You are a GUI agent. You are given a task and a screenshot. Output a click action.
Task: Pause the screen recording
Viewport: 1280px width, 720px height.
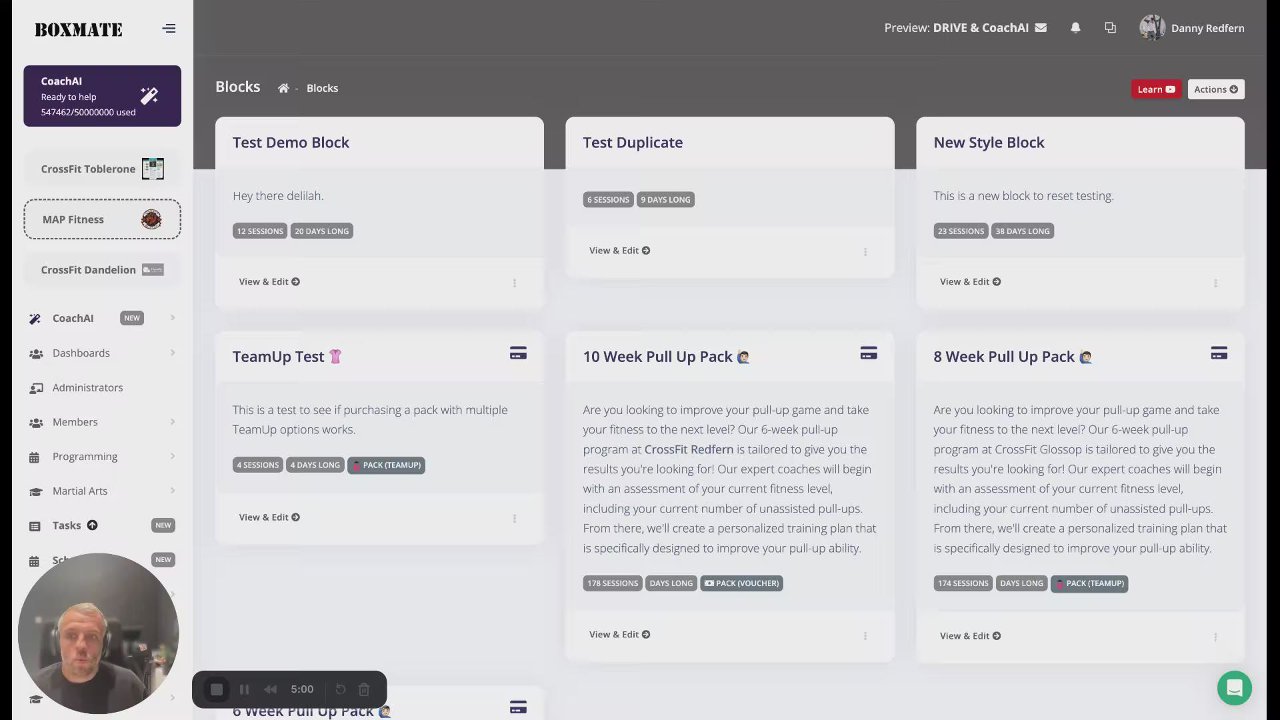click(x=244, y=689)
